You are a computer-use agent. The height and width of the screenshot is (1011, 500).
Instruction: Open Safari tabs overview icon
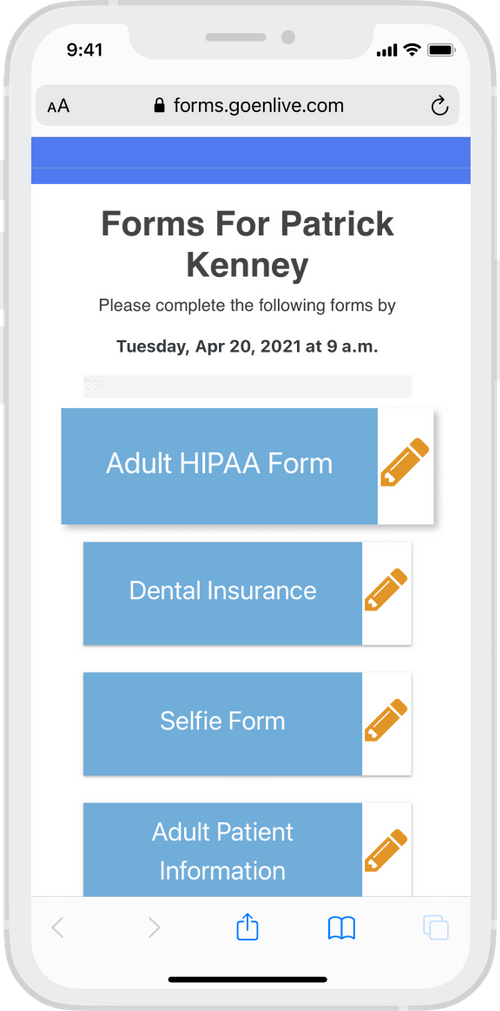click(x=436, y=928)
